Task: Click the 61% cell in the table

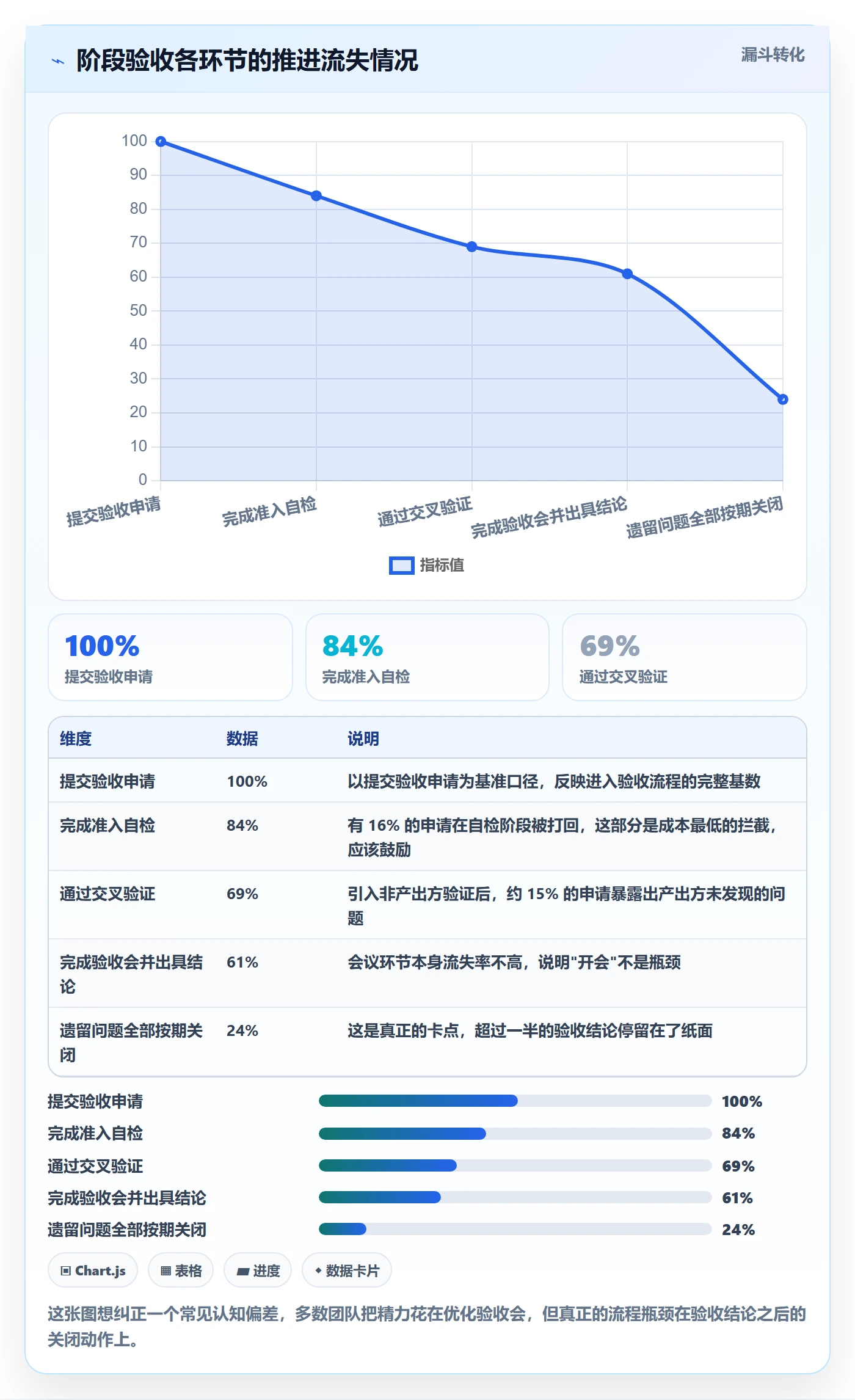Action: pos(242,962)
